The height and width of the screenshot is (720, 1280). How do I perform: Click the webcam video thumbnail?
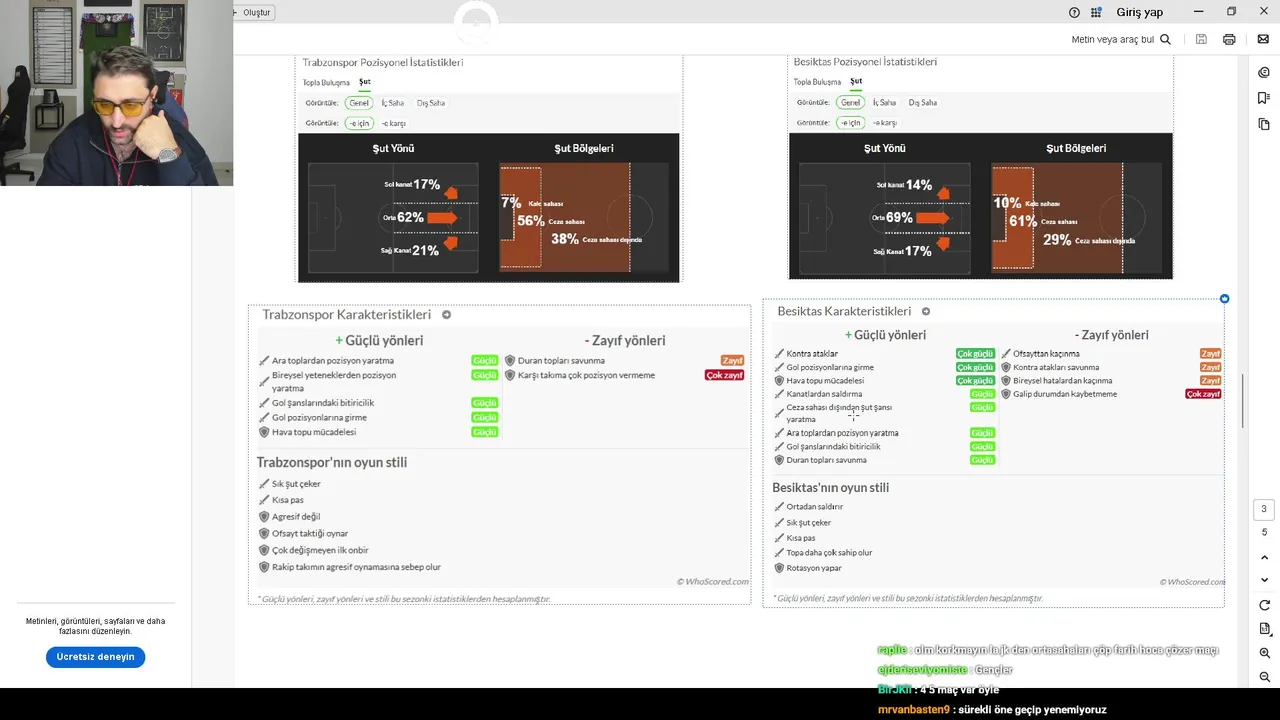tap(116, 93)
